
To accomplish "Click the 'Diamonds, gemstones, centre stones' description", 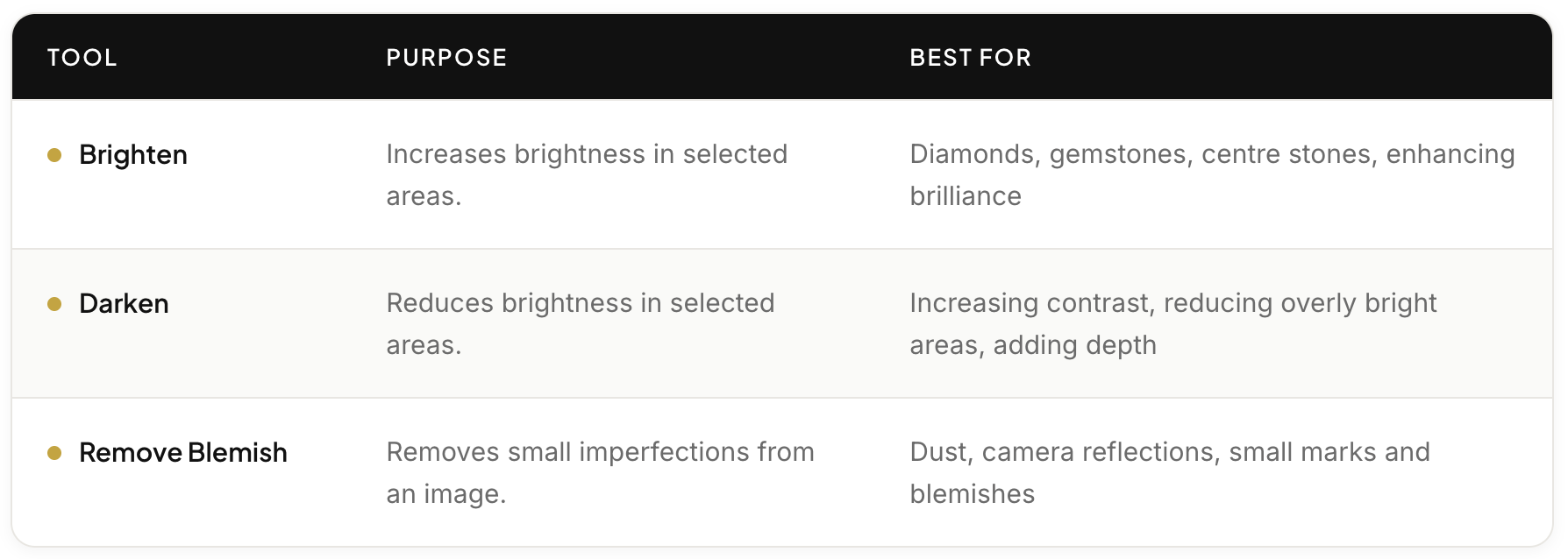I will pyautogui.click(x=1213, y=174).
